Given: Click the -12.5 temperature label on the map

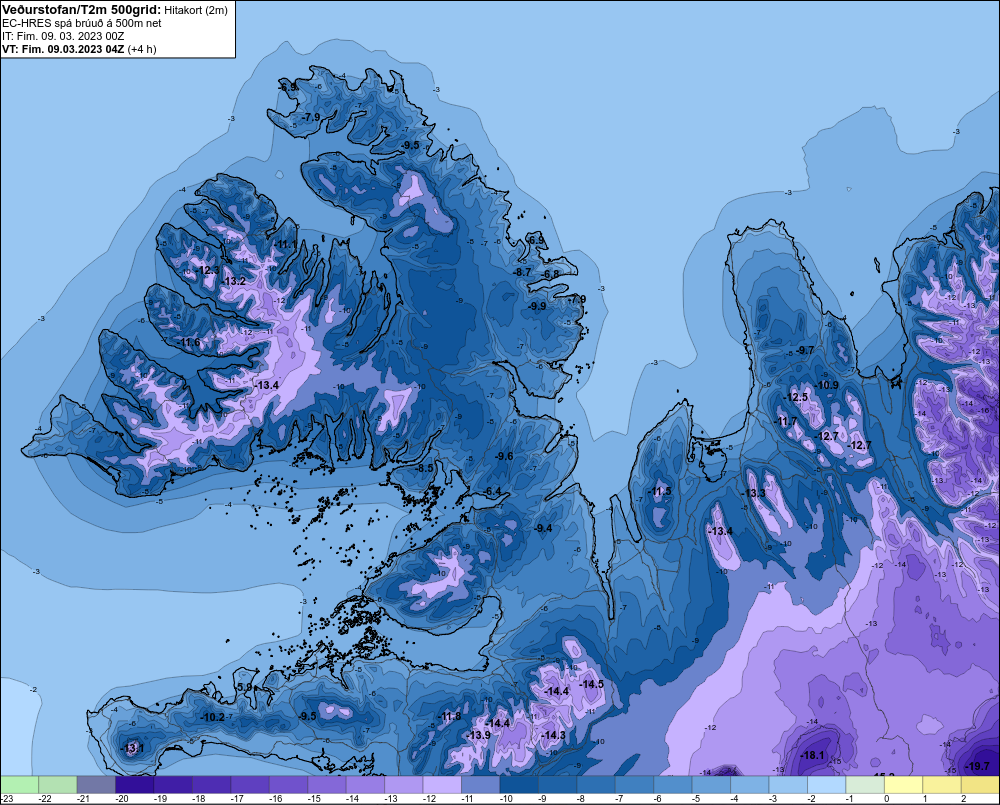Looking at the screenshot, I should pos(796,397).
